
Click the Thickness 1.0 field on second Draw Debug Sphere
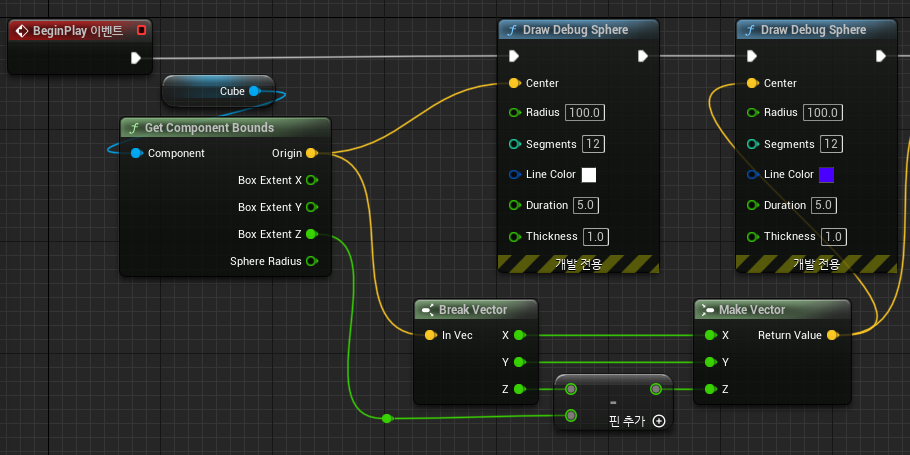point(834,236)
